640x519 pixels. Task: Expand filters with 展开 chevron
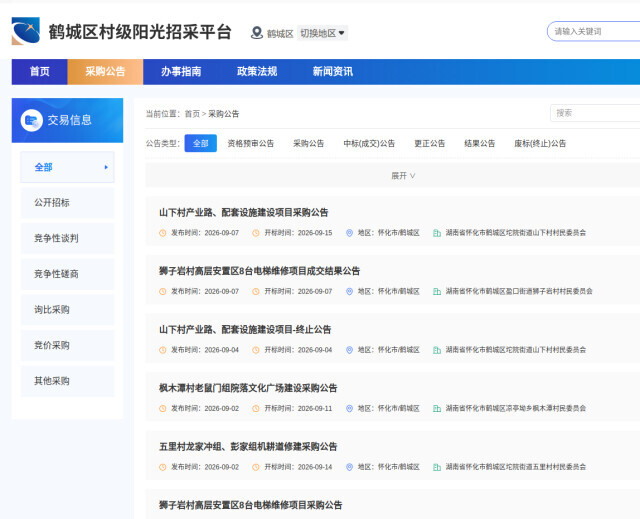(x=403, y=176)
